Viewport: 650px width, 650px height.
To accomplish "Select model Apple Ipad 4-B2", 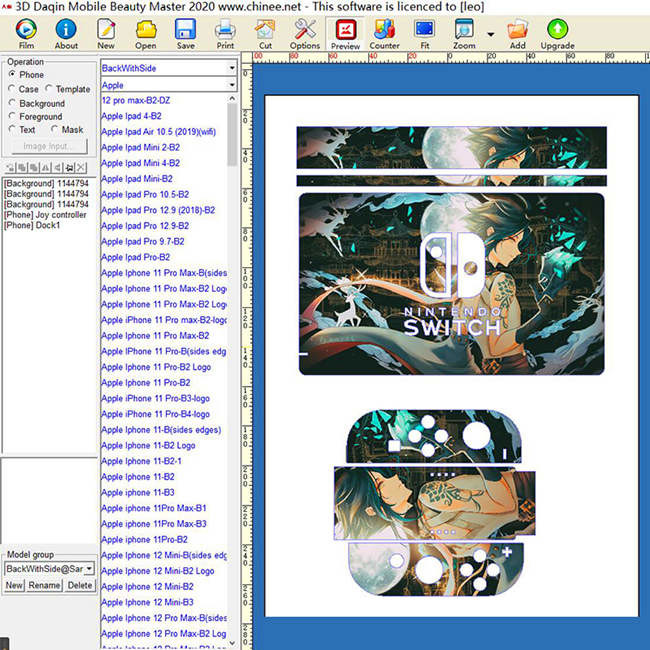I will 131,116.
